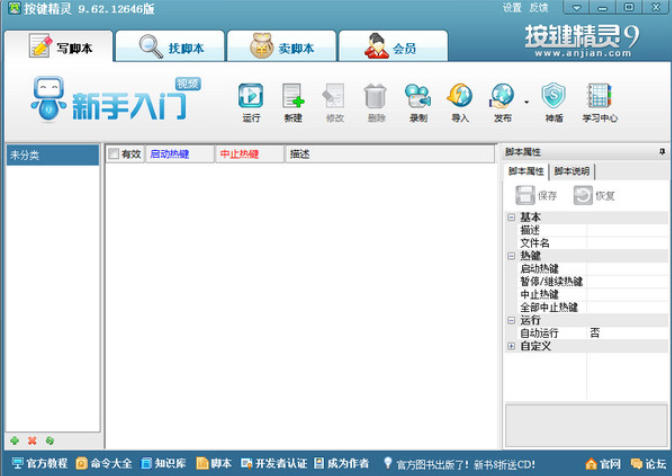Sort by 中止热键 column header
The height and width of the screenshot is (476, 672).
(249, 154)
